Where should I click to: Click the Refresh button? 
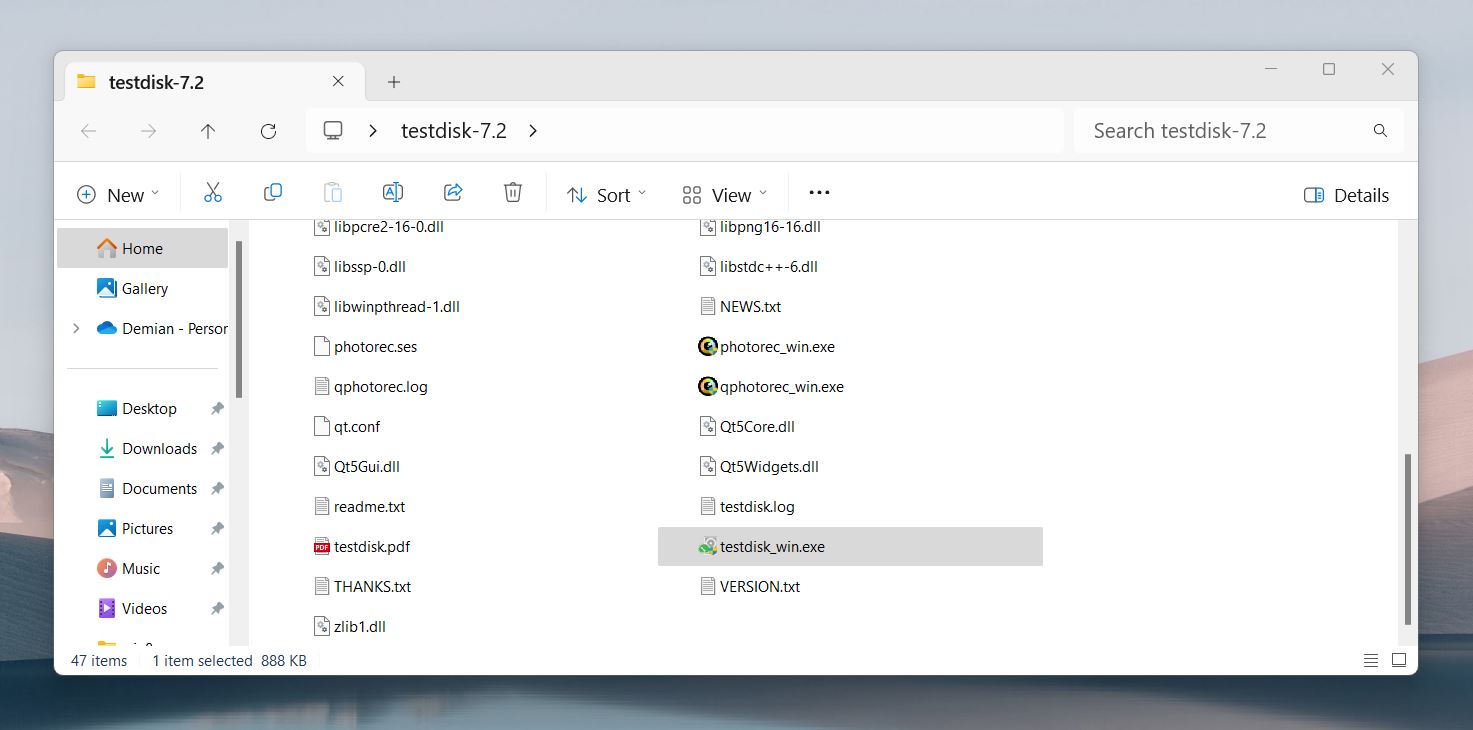[x=268, y=131]
